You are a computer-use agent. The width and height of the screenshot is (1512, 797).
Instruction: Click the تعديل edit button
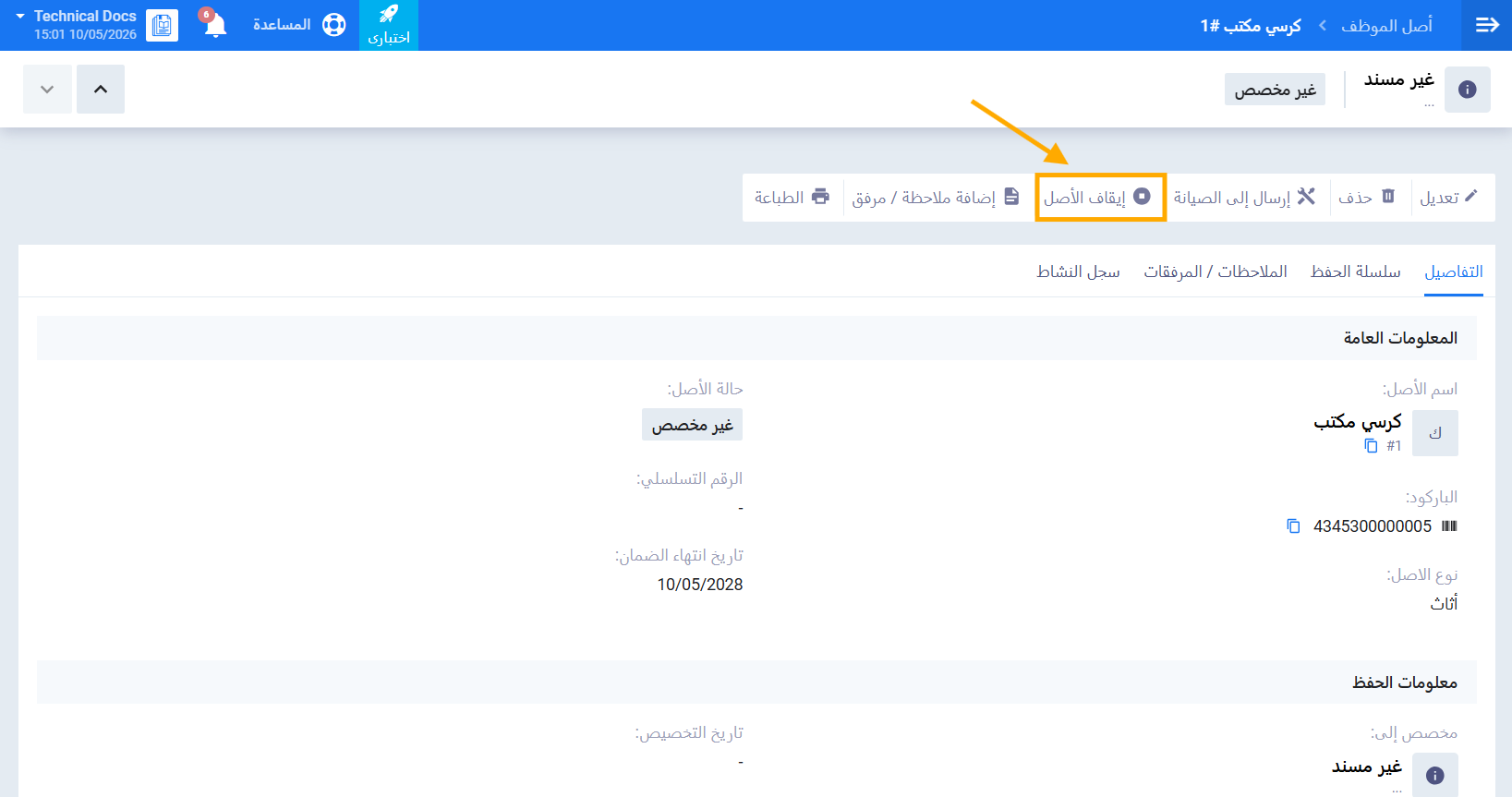coord(1448,197)
